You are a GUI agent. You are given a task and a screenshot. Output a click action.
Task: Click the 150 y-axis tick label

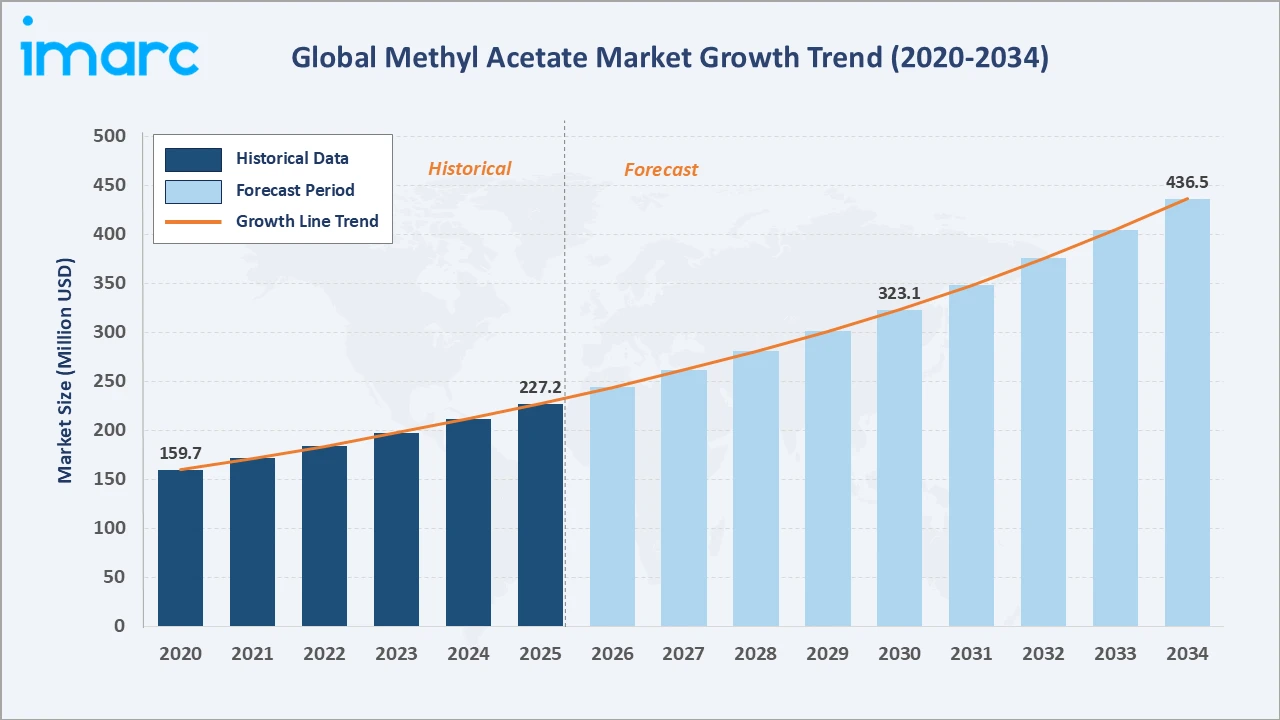[110, 479]
